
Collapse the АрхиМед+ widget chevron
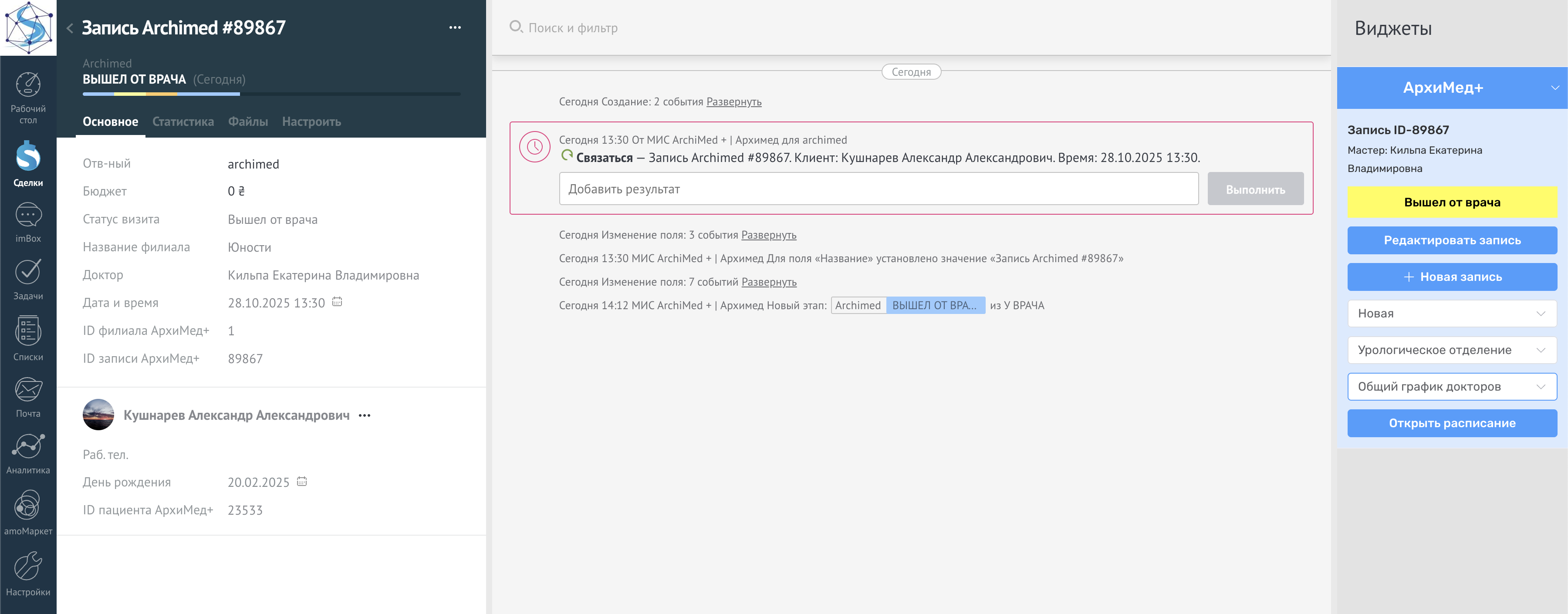pyautogui.click(x=1554, y=88)
